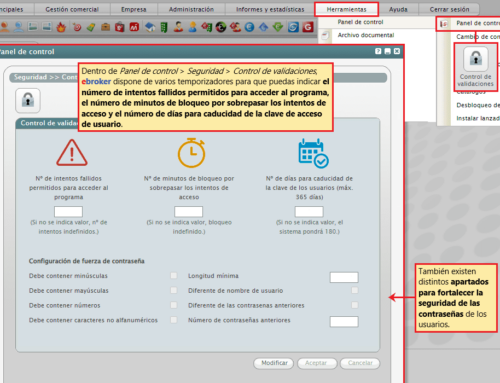
Task: Click the orange person toolbar icon
Action: pos(4,27)
